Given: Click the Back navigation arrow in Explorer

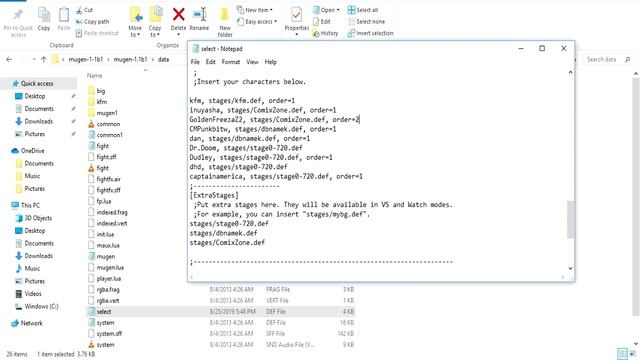Looking at the screenshot, I should click(9, 60).
